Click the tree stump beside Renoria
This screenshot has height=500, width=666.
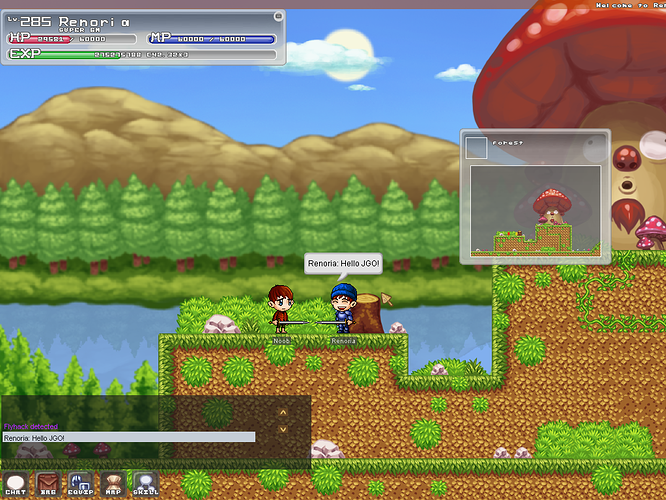tap(369, 313)
